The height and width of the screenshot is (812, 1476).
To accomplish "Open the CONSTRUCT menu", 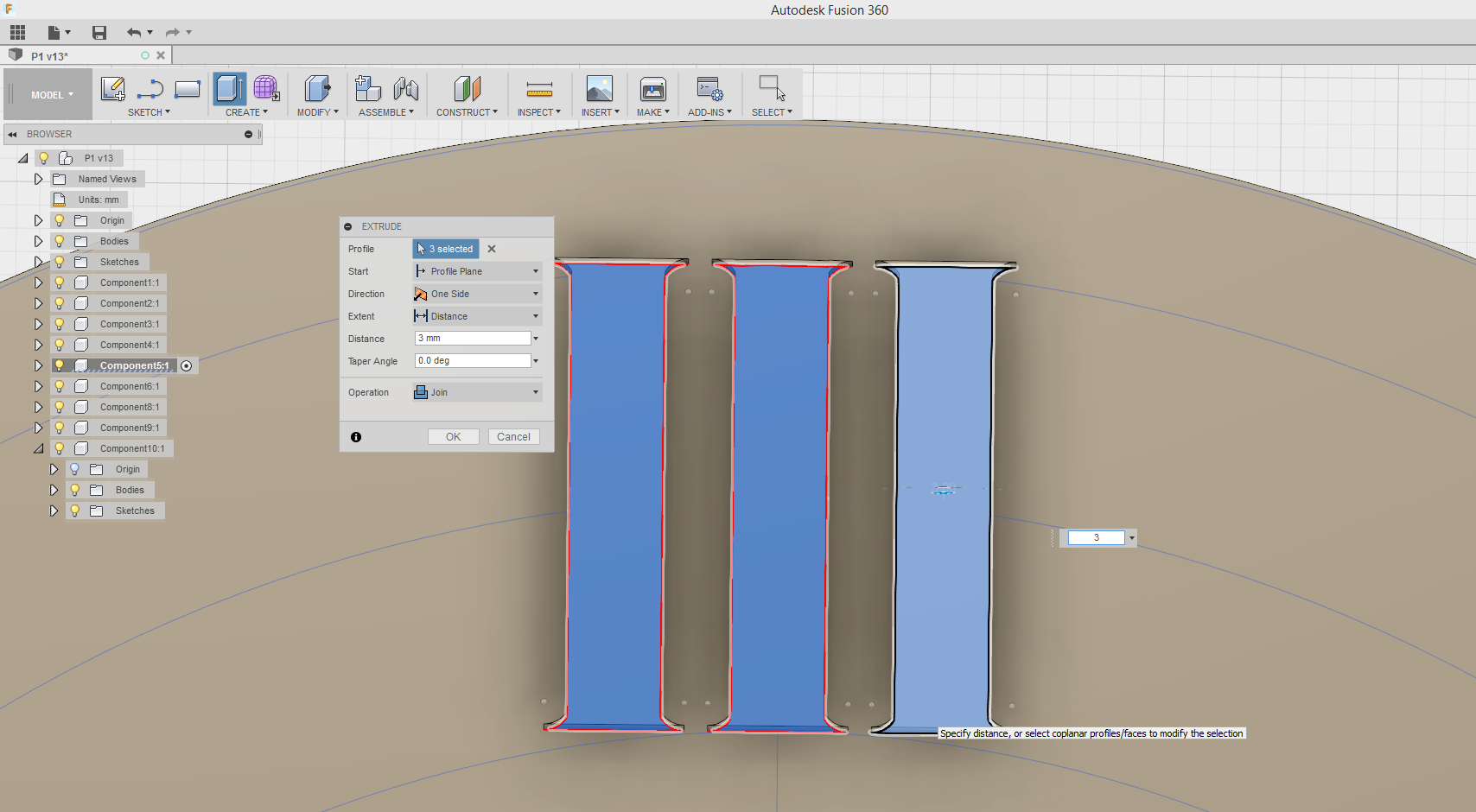I will click(467, 112).
